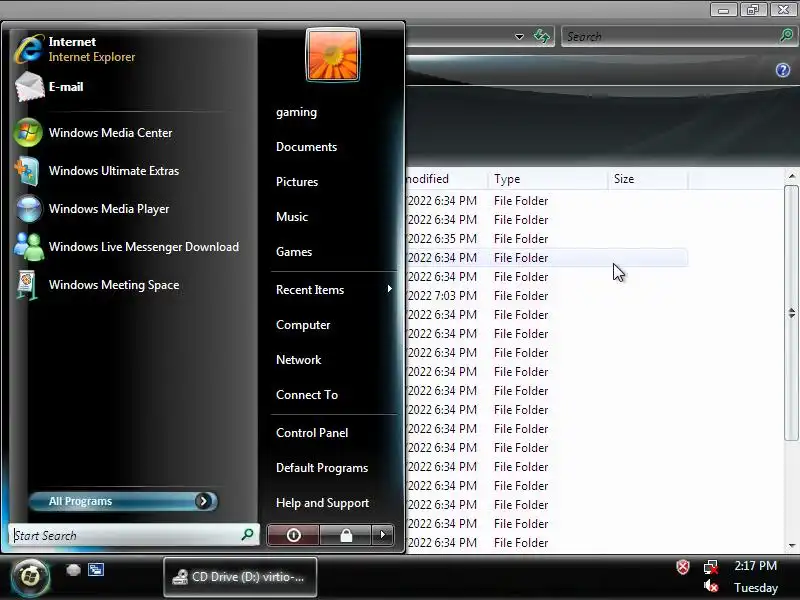The height and width of the screenshot is (600, 800).
Task: Open the CD Drive (D:) taskbar button
Action: coord(240,577)
